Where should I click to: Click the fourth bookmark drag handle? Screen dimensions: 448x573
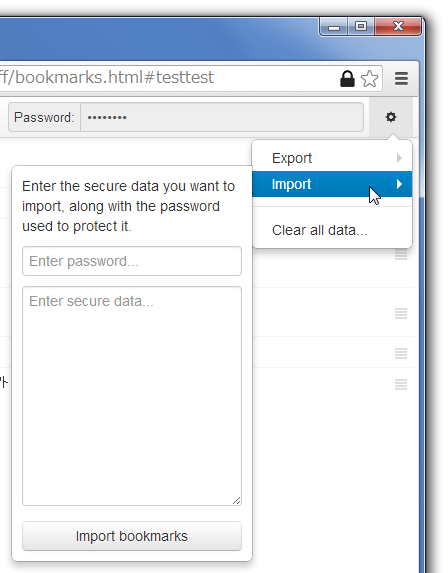click(401, 384)
